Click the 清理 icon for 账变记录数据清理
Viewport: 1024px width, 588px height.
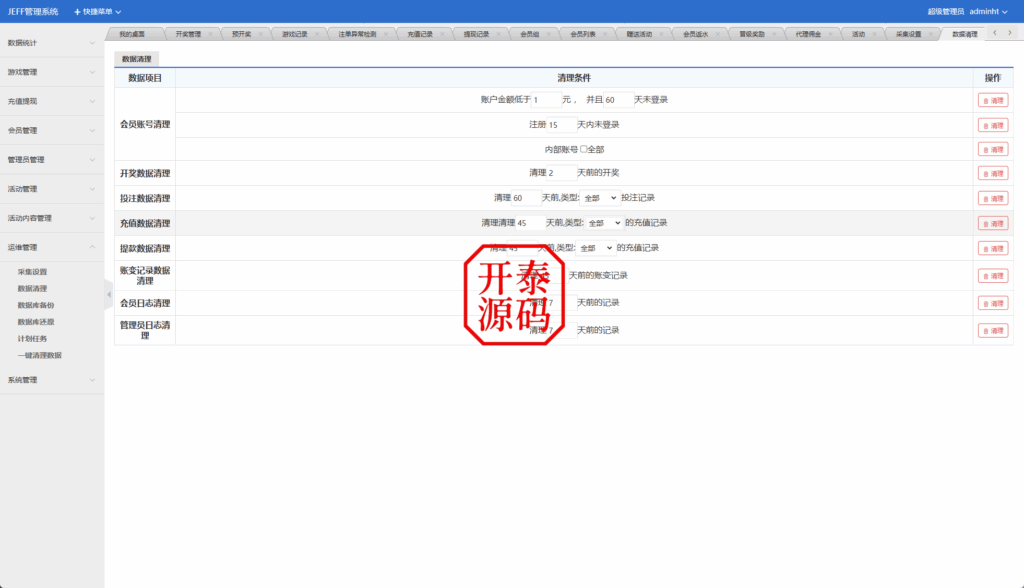[993, 276]
